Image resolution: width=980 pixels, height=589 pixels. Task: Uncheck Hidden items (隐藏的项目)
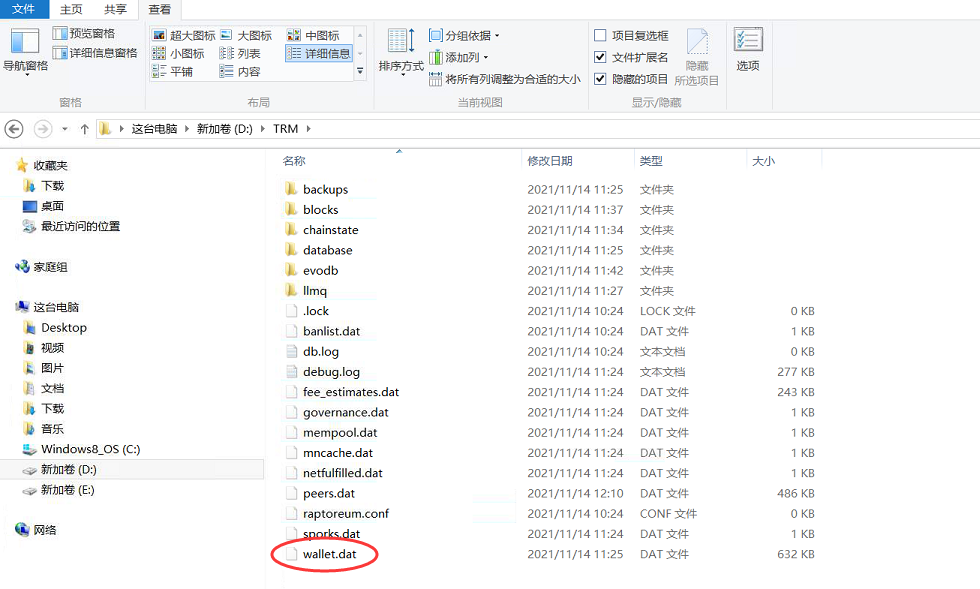point(600,79)
